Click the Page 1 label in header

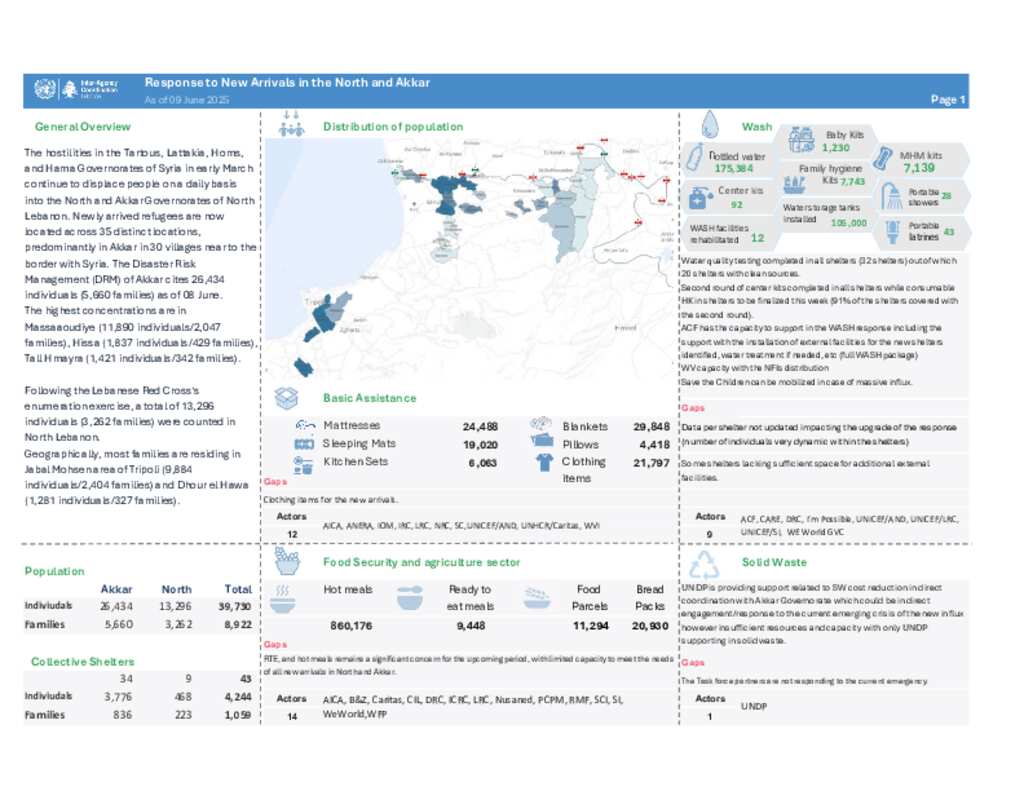947,100
